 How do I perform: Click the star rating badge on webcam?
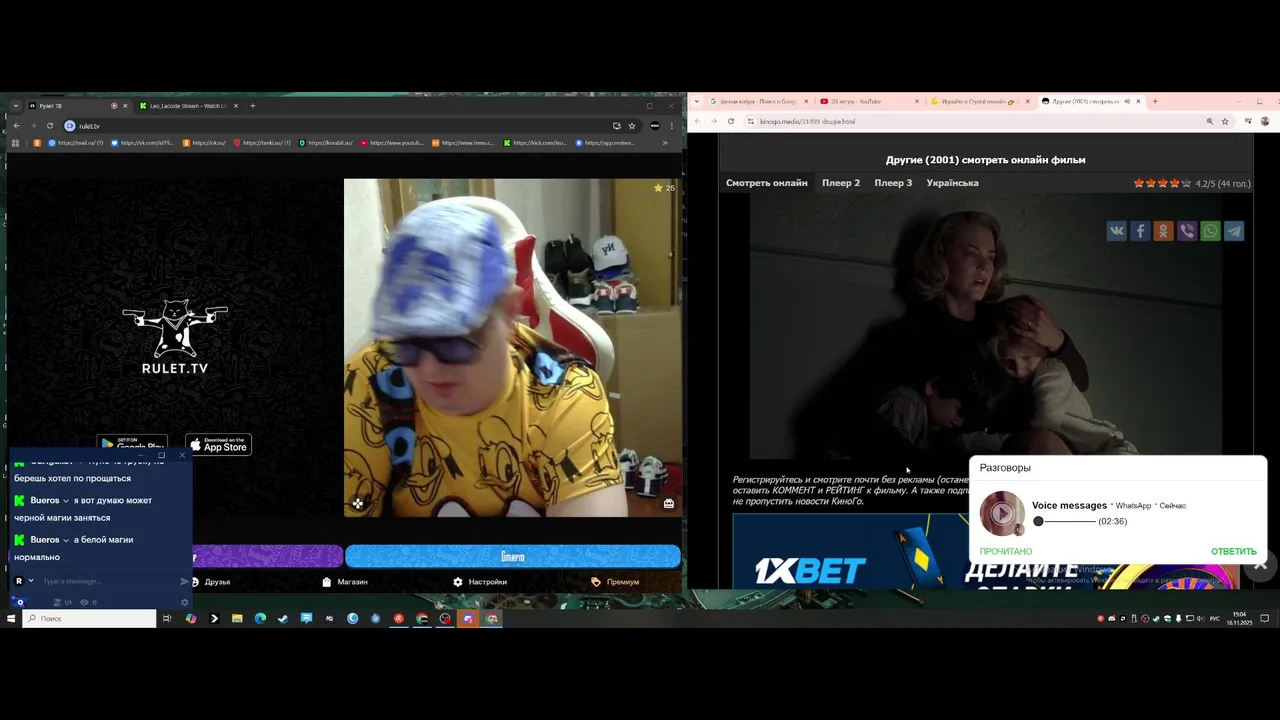664,188
